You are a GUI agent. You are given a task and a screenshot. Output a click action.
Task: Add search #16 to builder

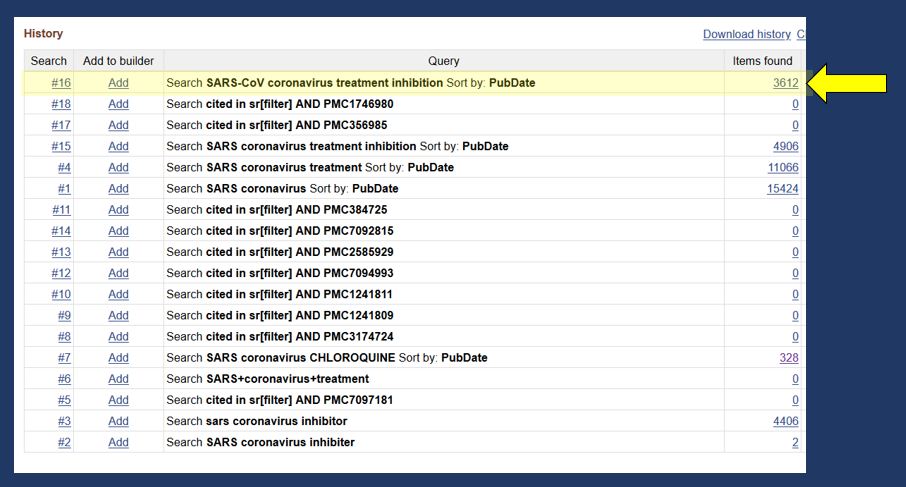coord(118,83)
